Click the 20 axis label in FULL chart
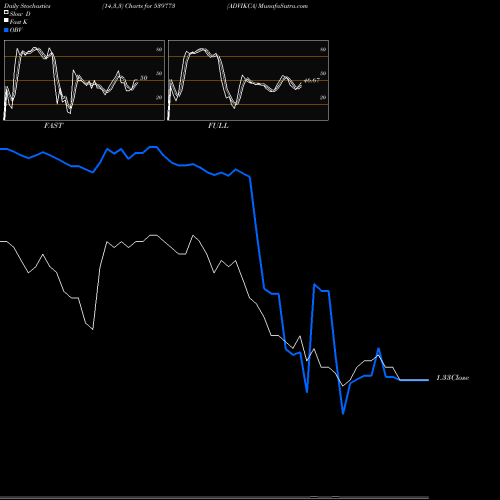The width and height of the screenshot is (500, 500). point(323,97)
